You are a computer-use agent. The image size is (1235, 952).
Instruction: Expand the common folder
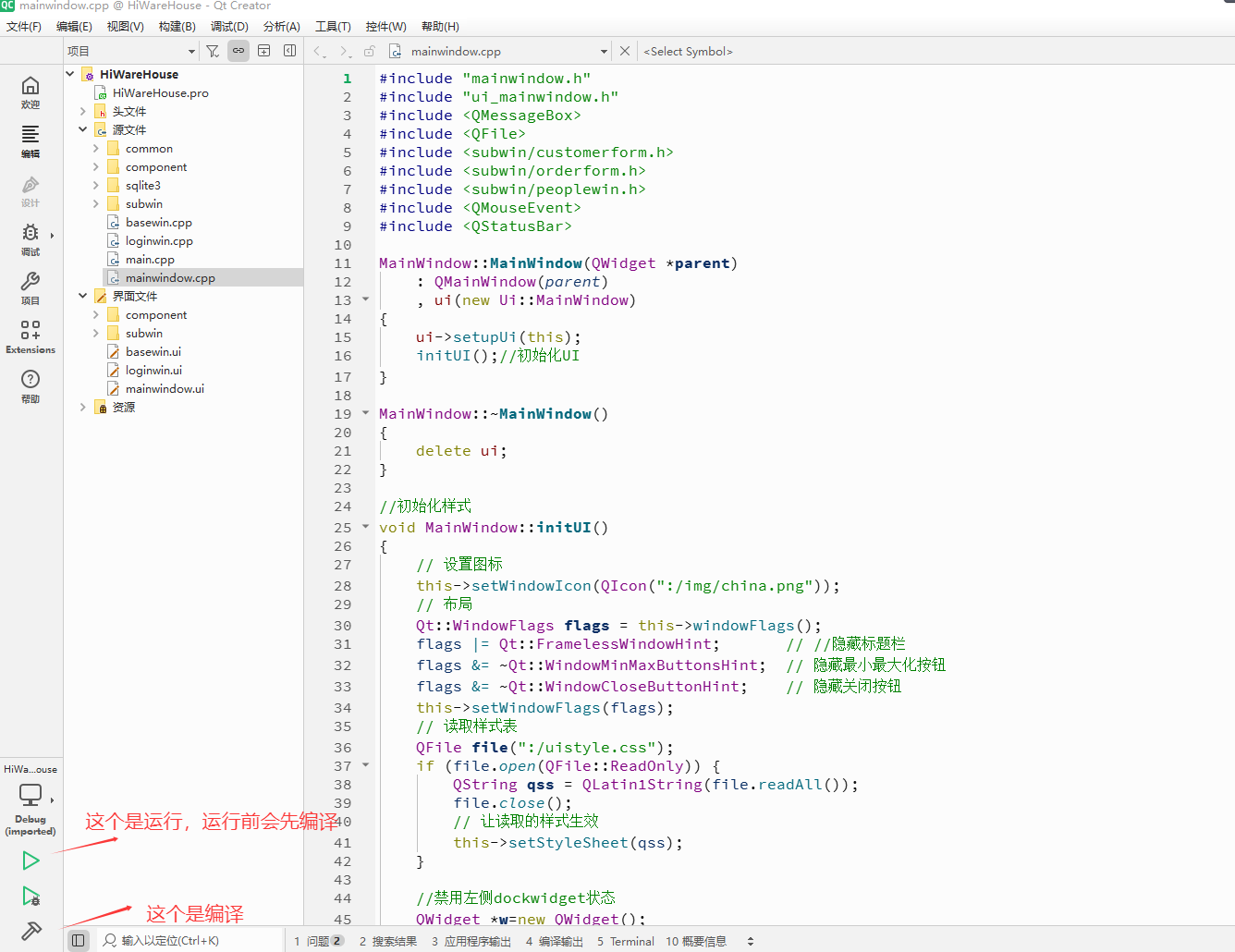tap(96, 148)
